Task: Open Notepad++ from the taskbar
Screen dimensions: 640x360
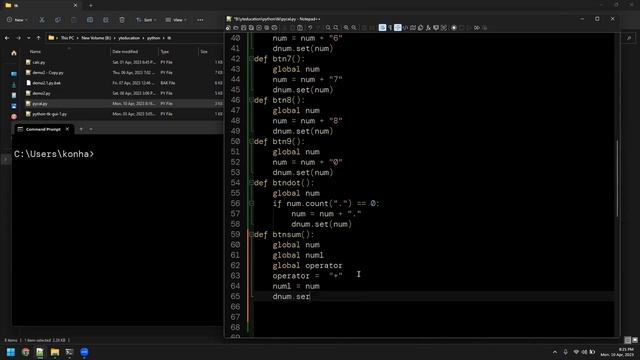Action: pyautogui.click(x=40, y=352)
